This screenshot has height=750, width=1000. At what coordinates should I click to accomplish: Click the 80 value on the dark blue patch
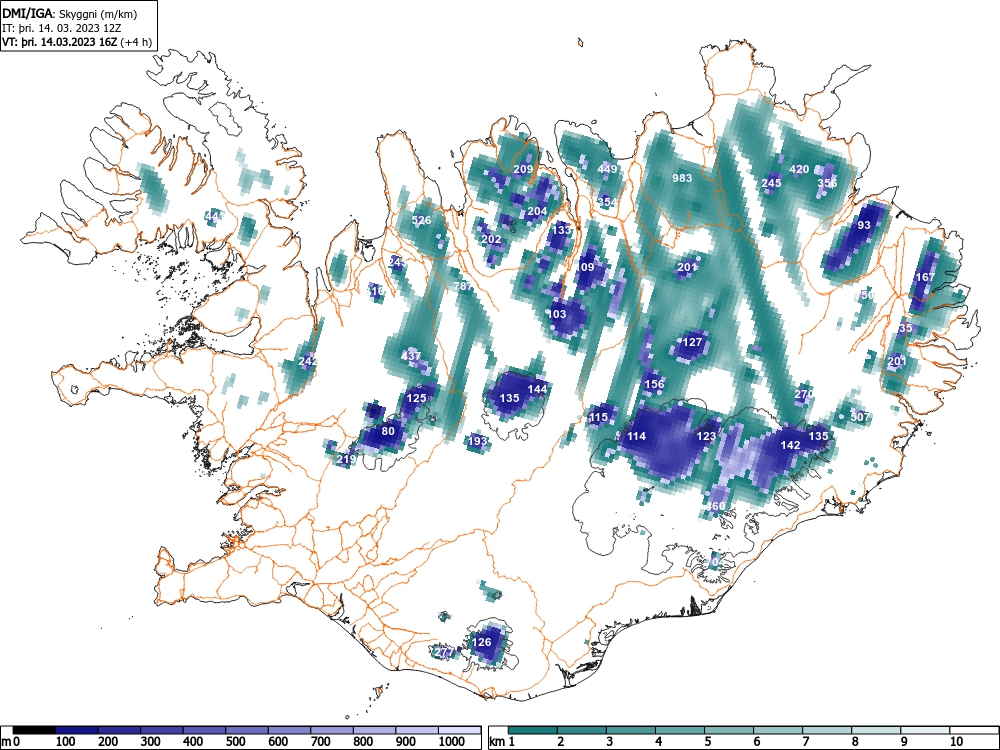(388, 430)
